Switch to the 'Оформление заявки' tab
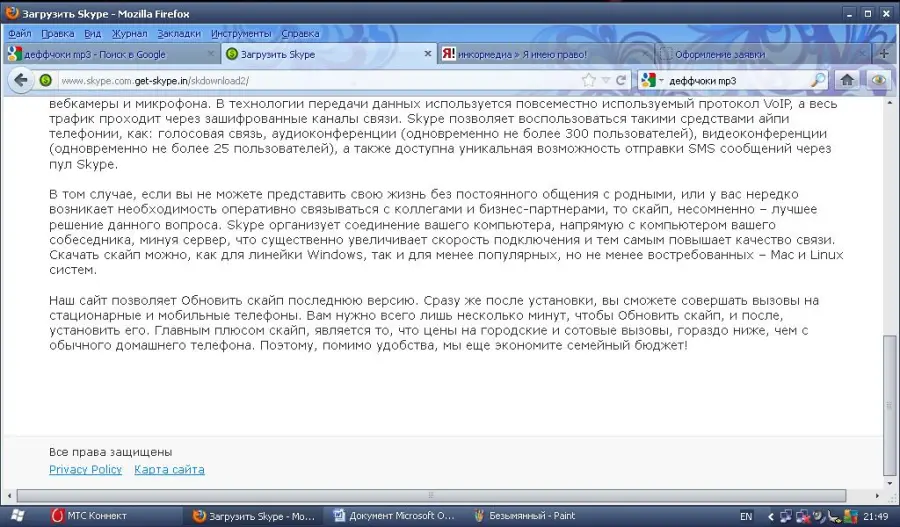This screenshot has width=900, height=527. coord(762,54)
